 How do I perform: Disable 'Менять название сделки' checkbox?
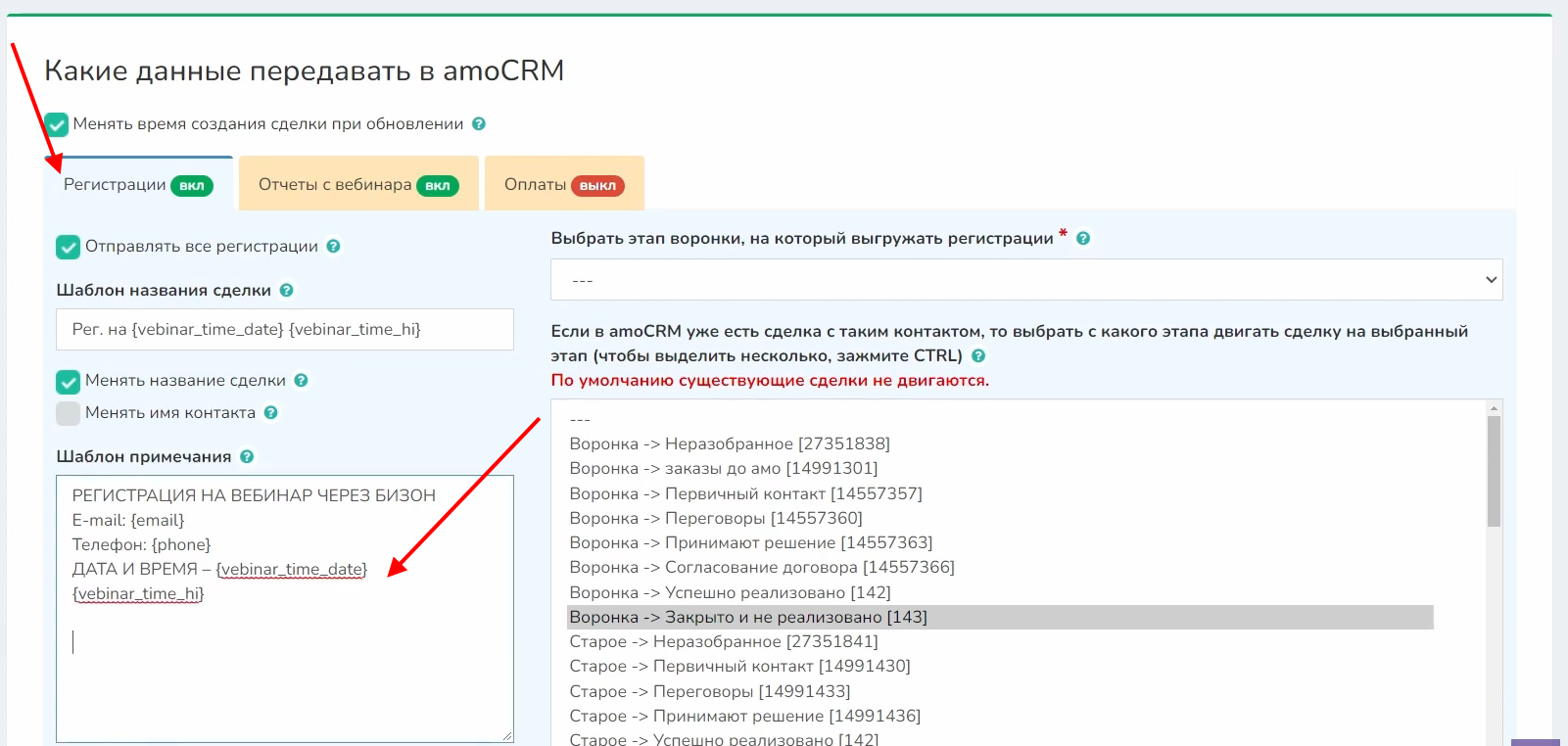click(68, 381)
